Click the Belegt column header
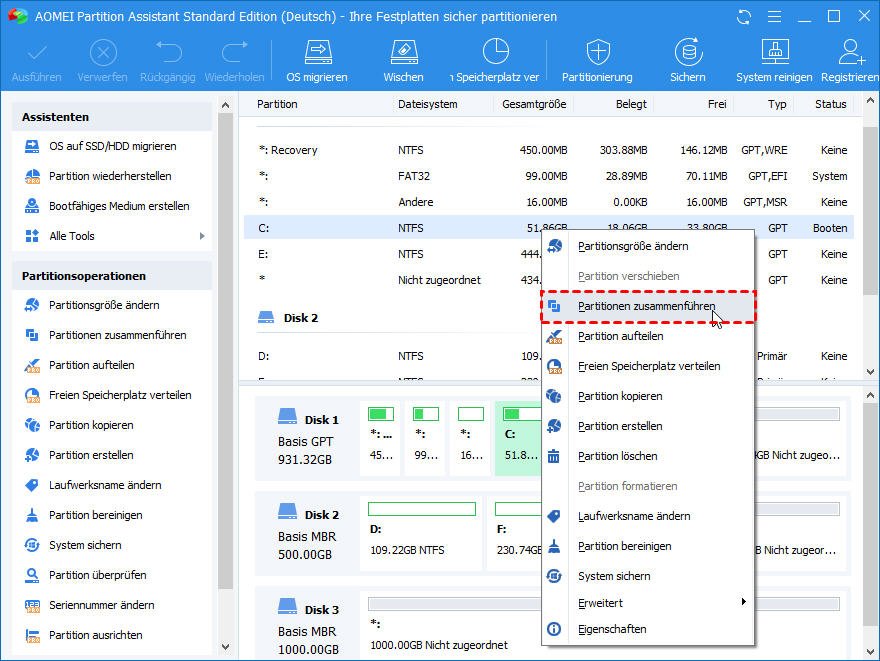Screen dimensions: 880x661 (631, 104)
